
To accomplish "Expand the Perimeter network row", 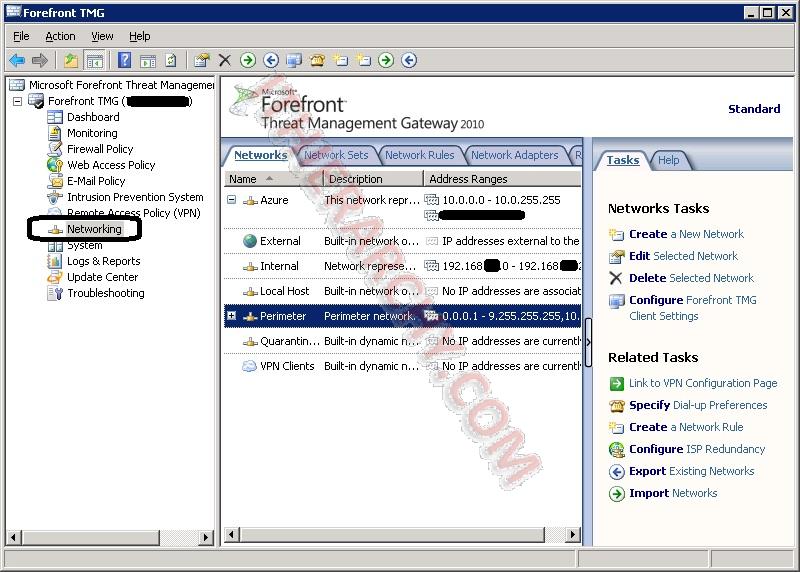I will pyautogui.click(x=232, y=316).
